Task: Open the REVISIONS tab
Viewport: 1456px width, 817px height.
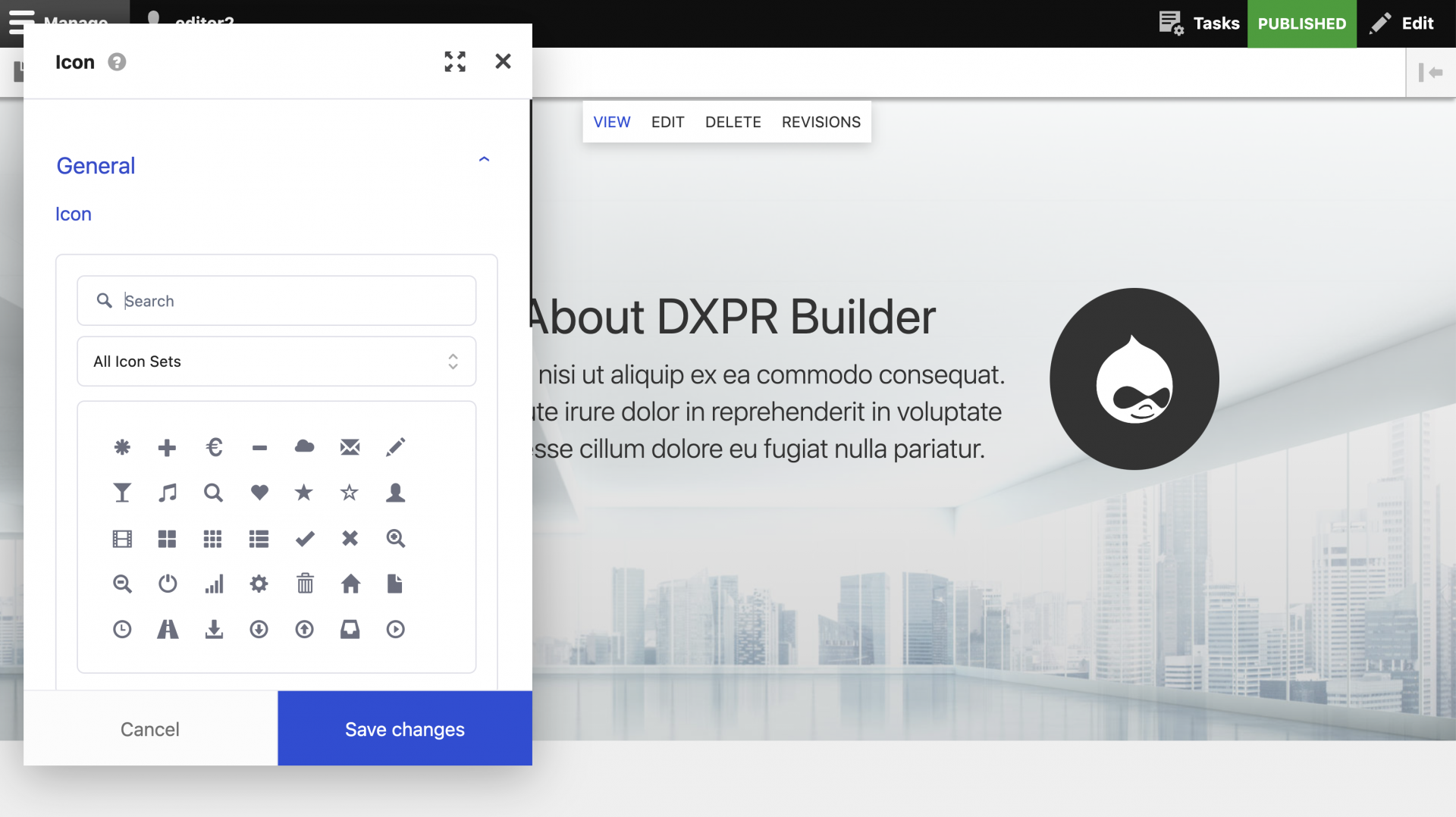Action: tap(821, 122)
